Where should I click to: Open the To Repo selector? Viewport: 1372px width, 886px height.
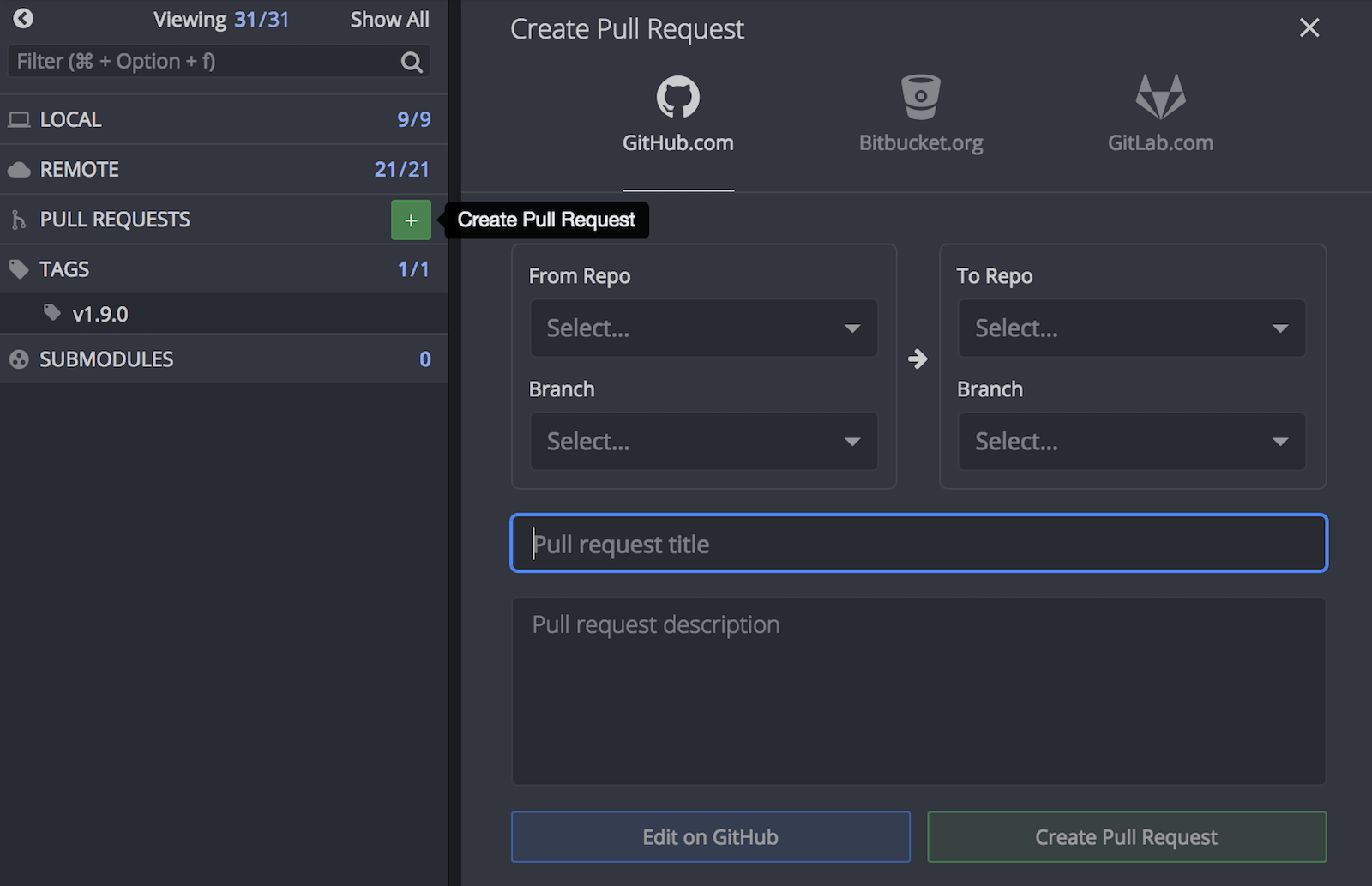coord(1131,328)
